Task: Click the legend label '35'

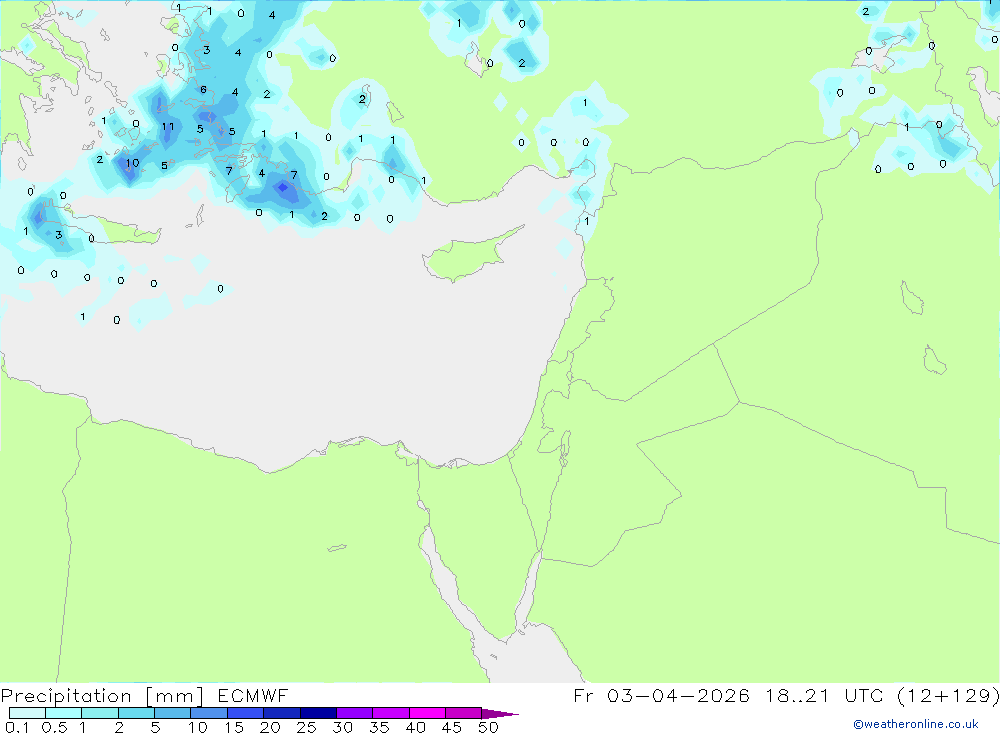Action: 379,727
